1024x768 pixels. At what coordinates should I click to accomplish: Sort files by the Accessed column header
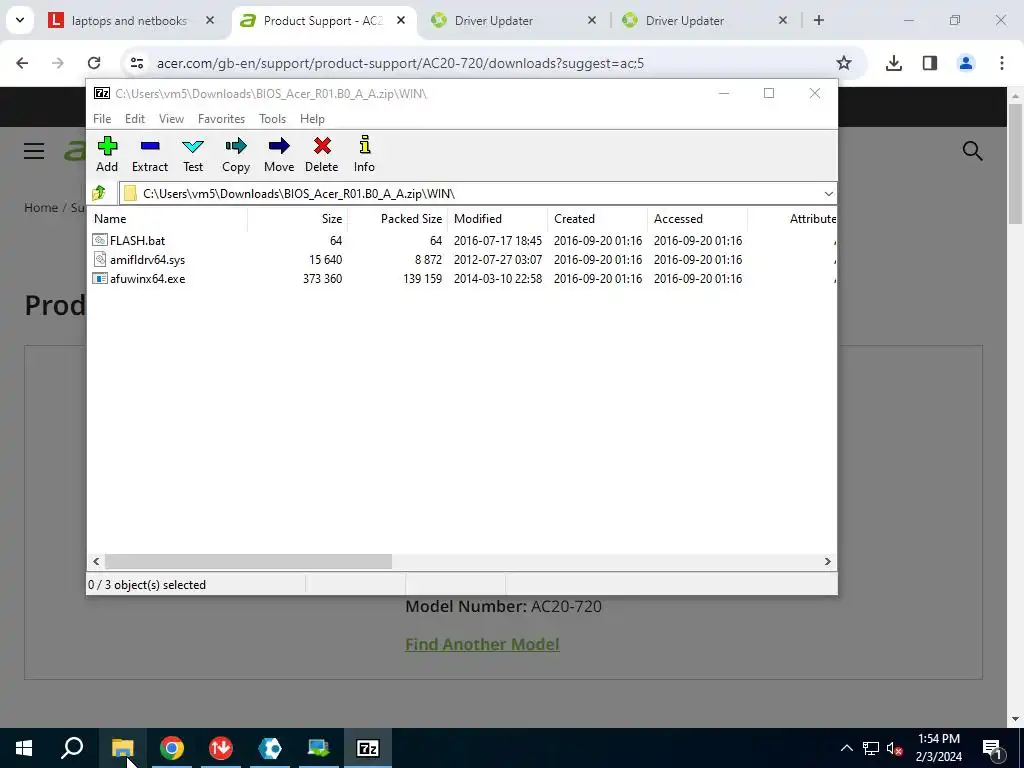click(697, 219)
